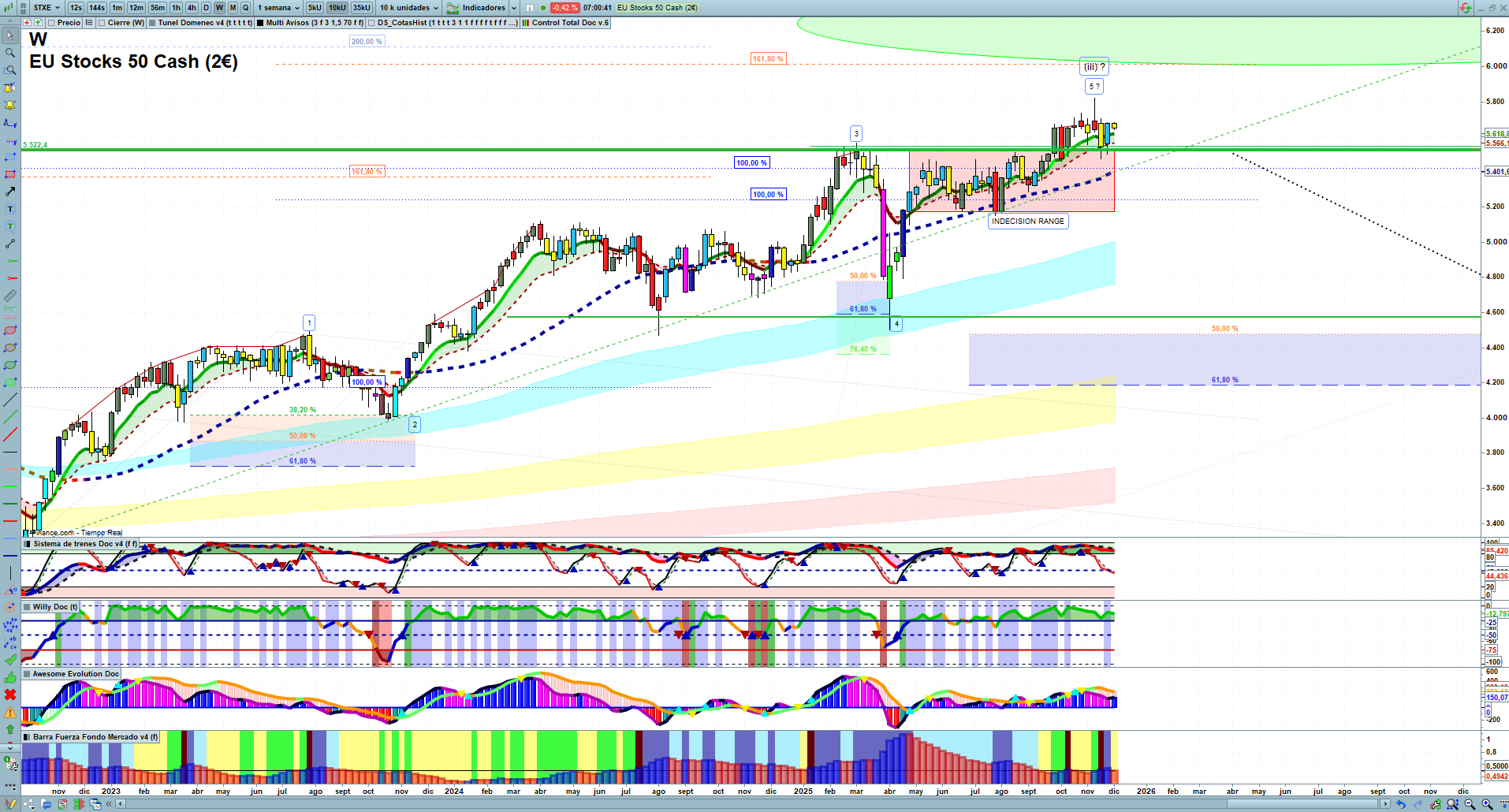Screen dimensions: 1509x812
Task: Select the green up arrow marker
Action: tap(10, 729)
